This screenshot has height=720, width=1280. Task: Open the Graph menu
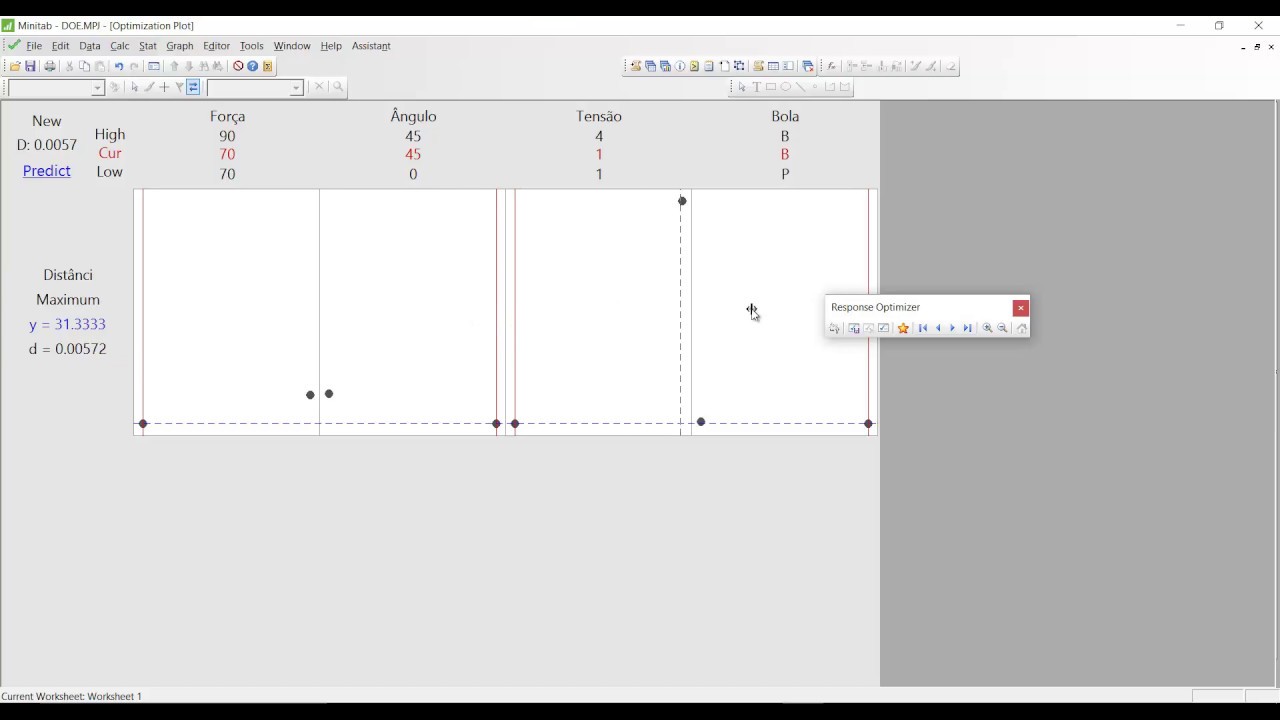point(180,46)
